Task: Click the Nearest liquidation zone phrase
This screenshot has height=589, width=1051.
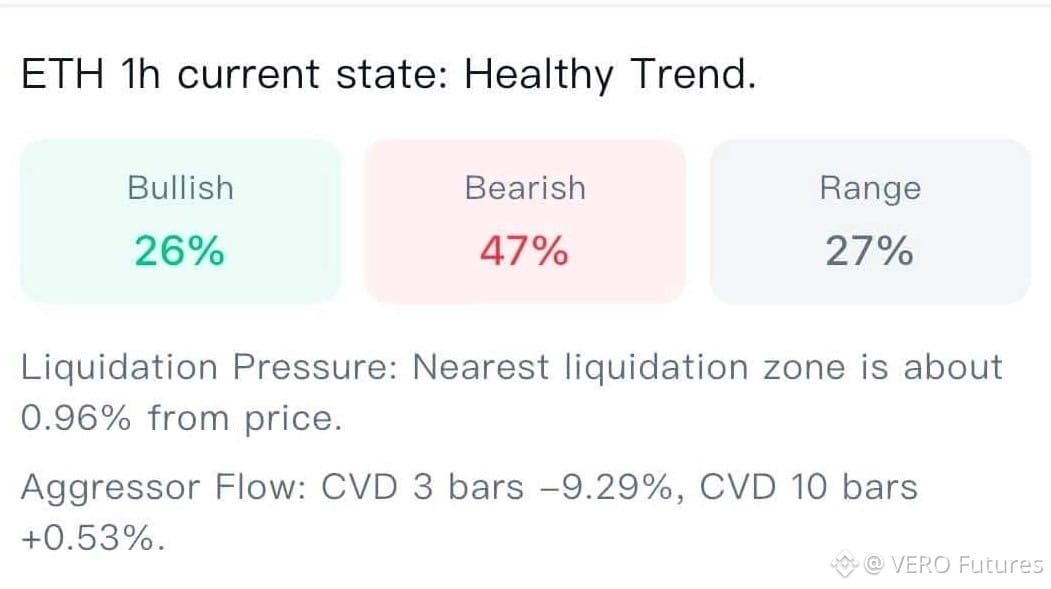Action: point(629,368)
